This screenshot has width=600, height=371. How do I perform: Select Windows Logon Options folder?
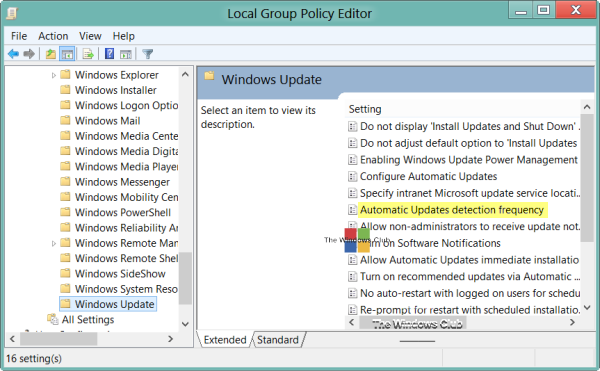[127, 105]
